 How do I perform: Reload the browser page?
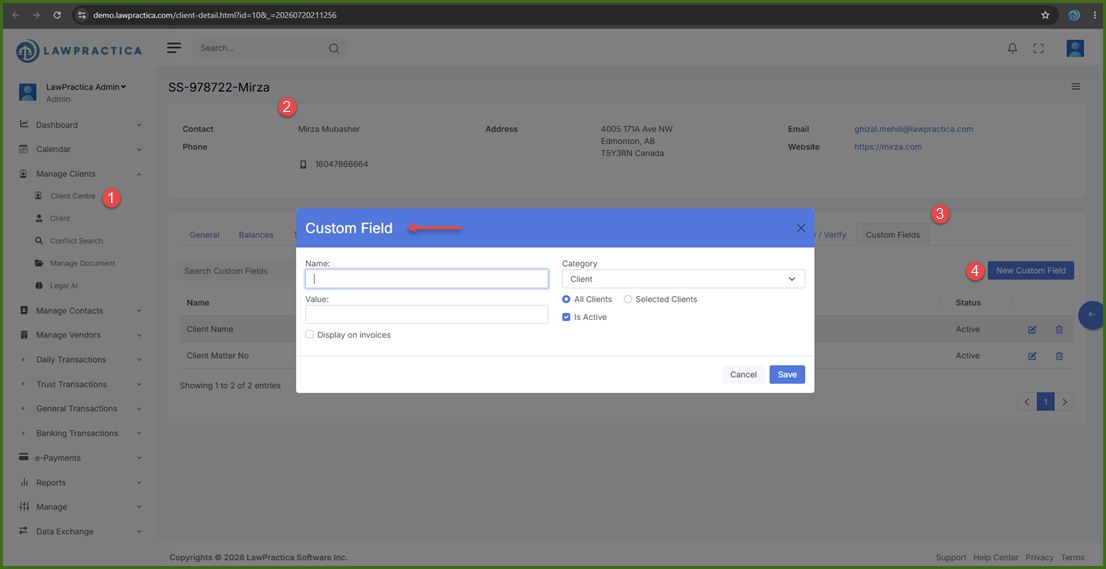click(x=57, y=15)
